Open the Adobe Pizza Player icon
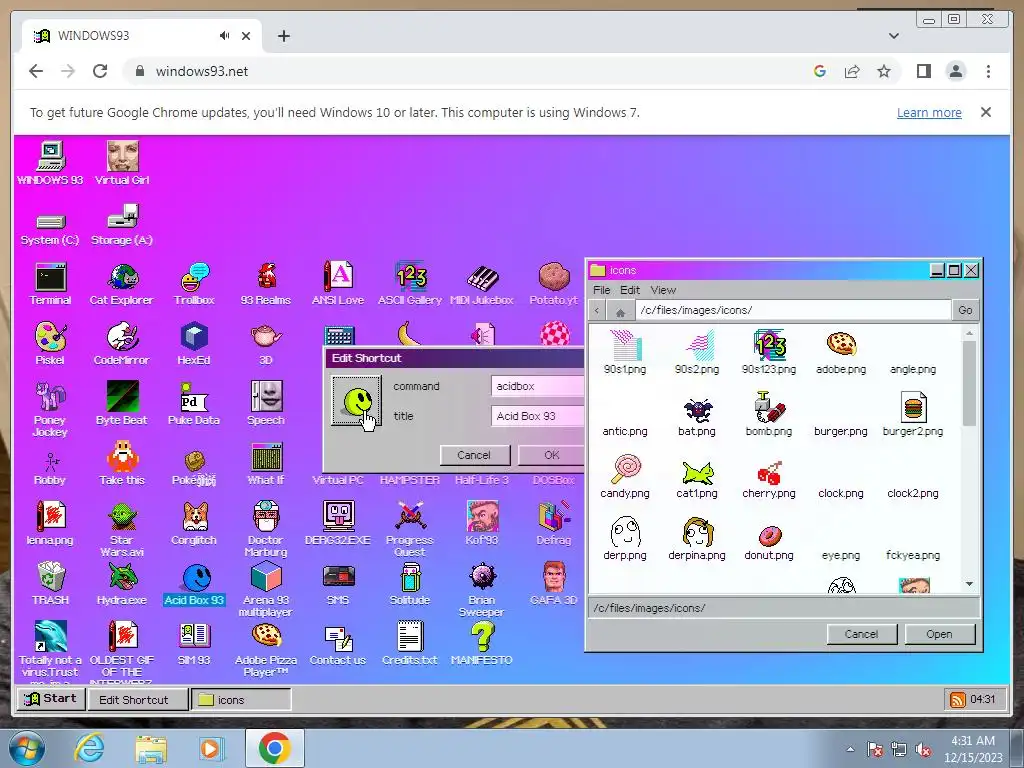1024x768 pixels. click(x=266, y=649)
